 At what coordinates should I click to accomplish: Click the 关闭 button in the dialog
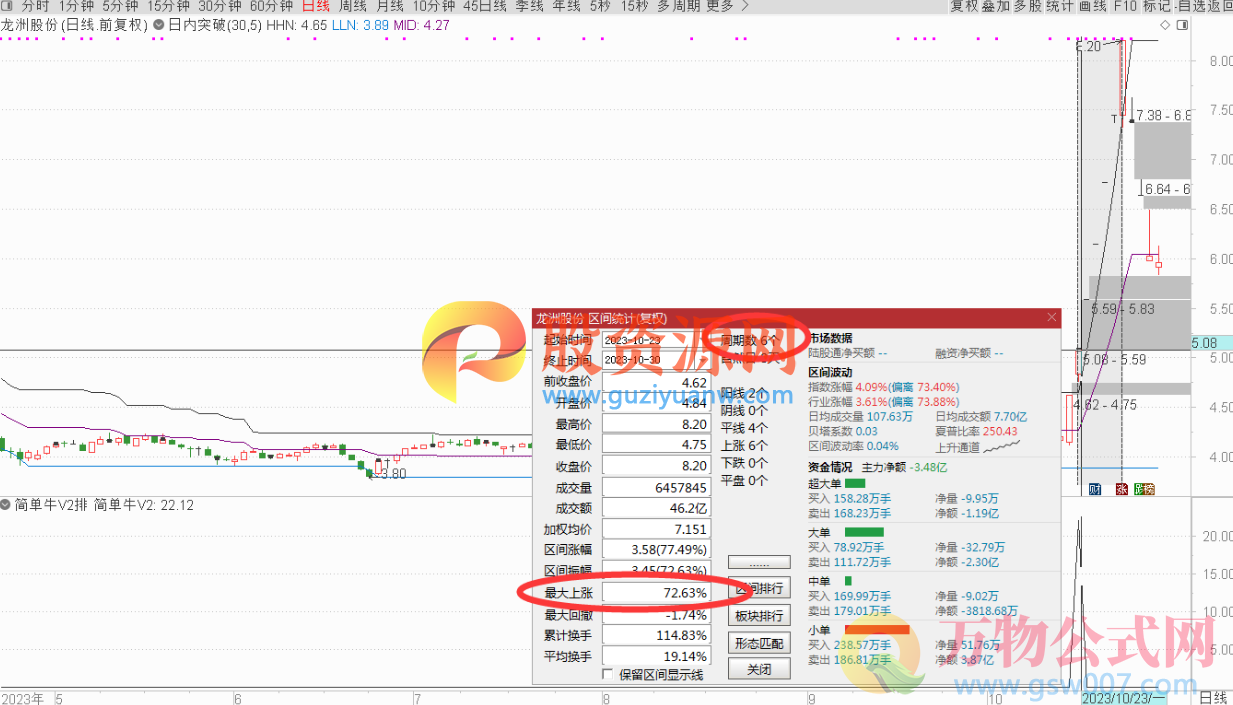tap(759, 669)
